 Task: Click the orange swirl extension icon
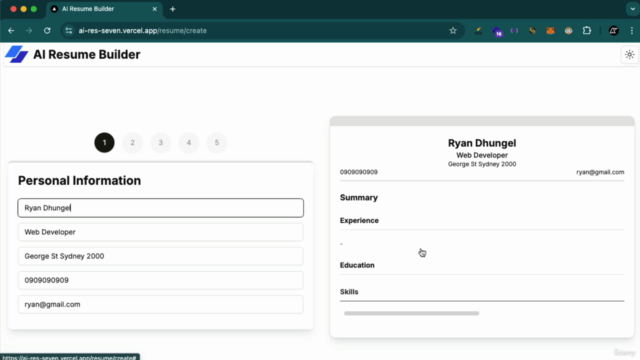pos(532,31)
